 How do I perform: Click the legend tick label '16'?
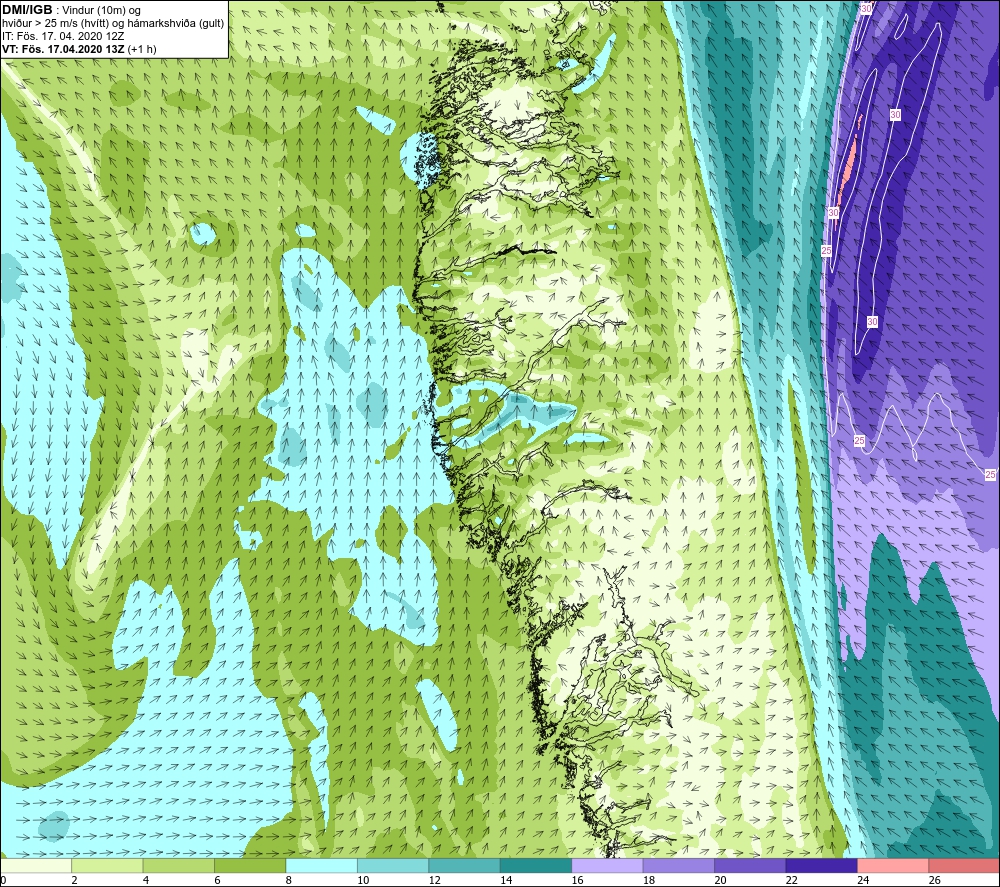tap(577, 880)
